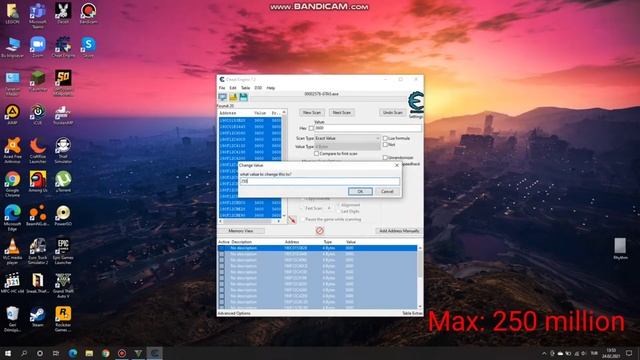The height and width of the screenshot is (360, 640).
Task: Open Euro Truck Simulator 2 desktop icon
Action: pyautogui.click(x=38, y=251)
